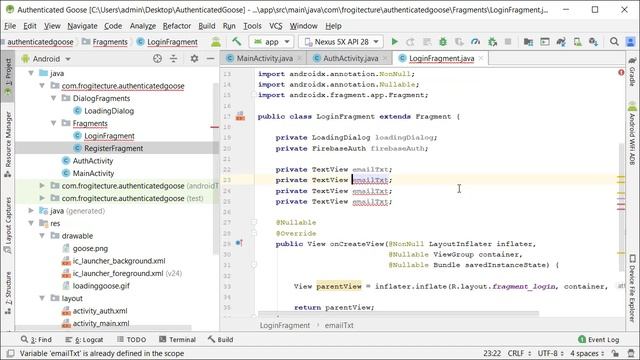
Task: Click the Android robot icon beside LoginFragment breadcrumb
Action: click(x=216, y=42)
